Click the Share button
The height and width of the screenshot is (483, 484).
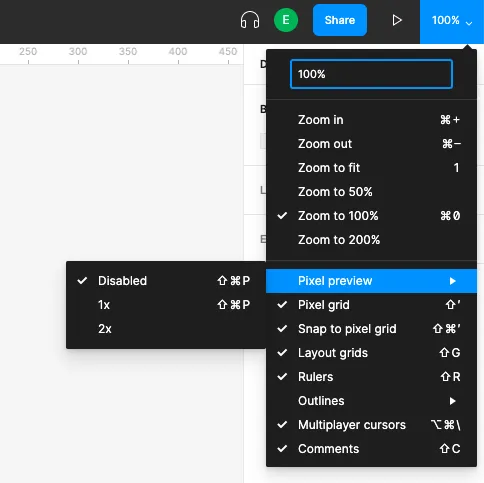pyautogui.click(x=340, y=20)
